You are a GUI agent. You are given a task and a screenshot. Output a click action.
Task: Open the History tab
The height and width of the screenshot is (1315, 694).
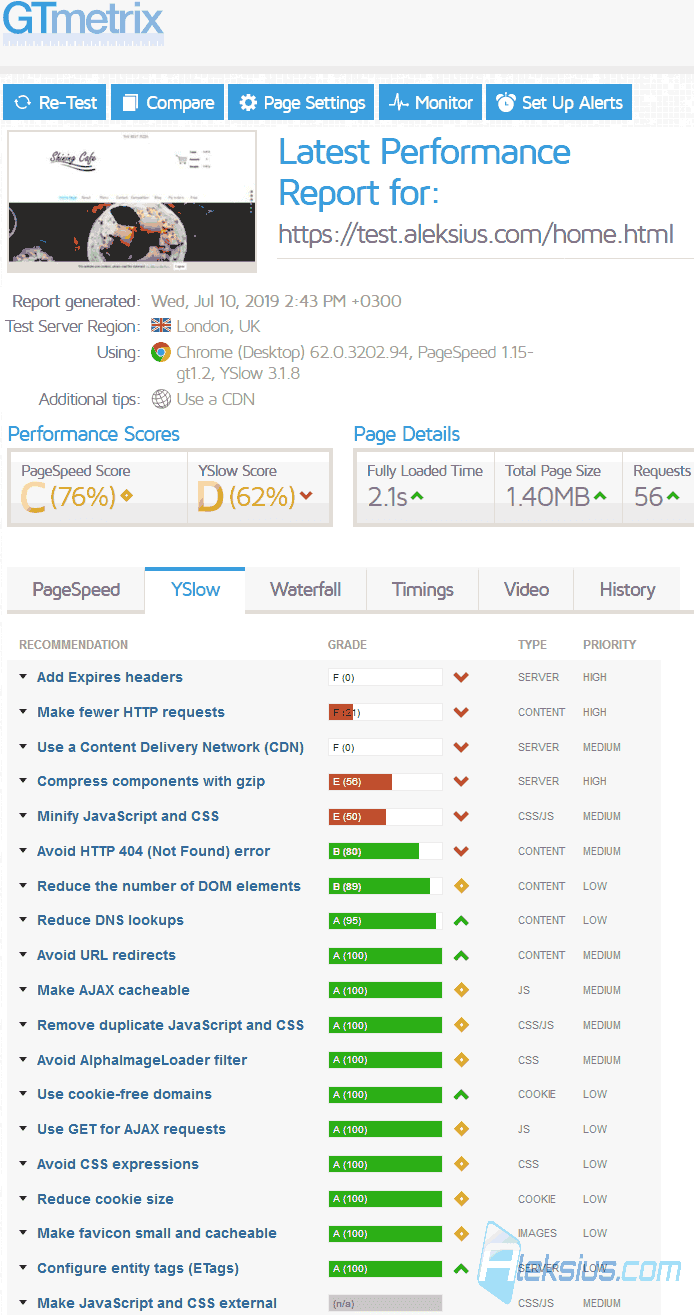coord(627,589)
